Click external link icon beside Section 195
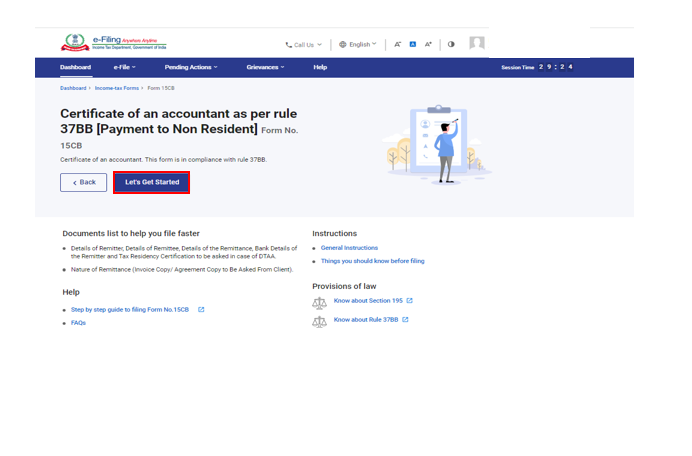This screenshot has width=692, height=456. coord(409,300)
